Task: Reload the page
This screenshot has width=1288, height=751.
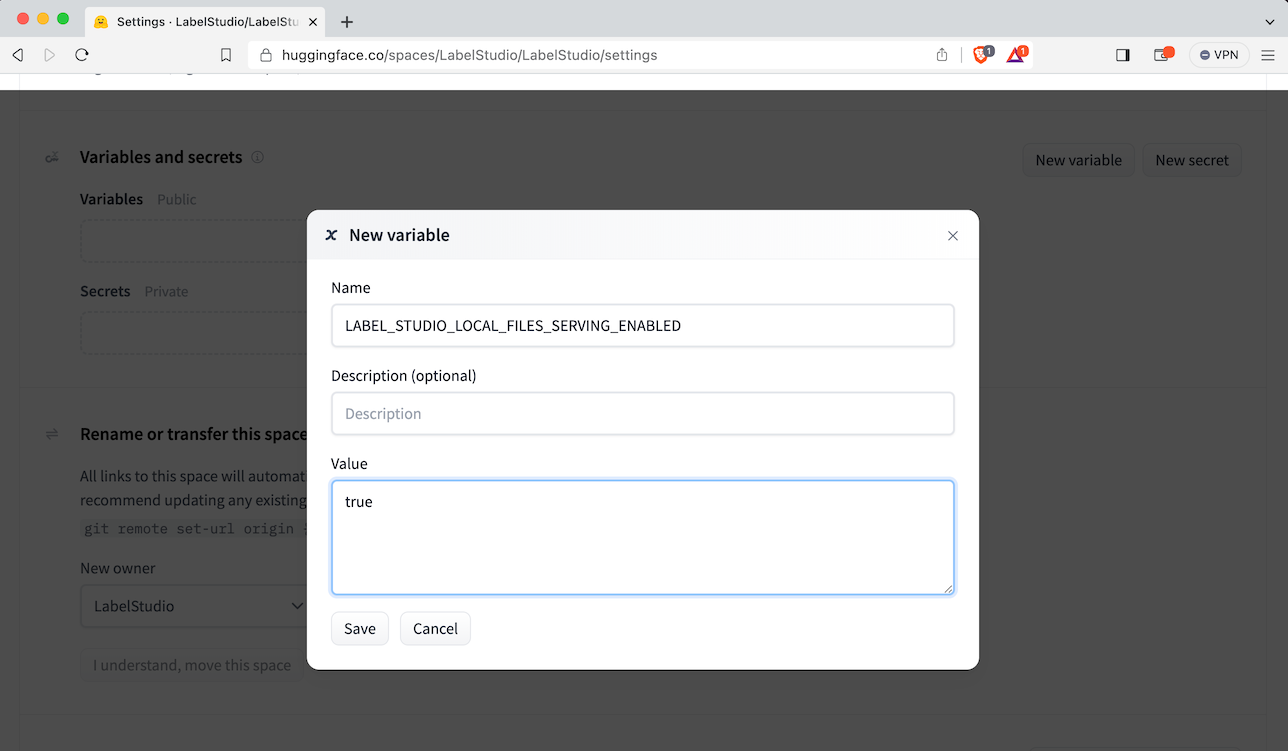Action: coord(82,55)
